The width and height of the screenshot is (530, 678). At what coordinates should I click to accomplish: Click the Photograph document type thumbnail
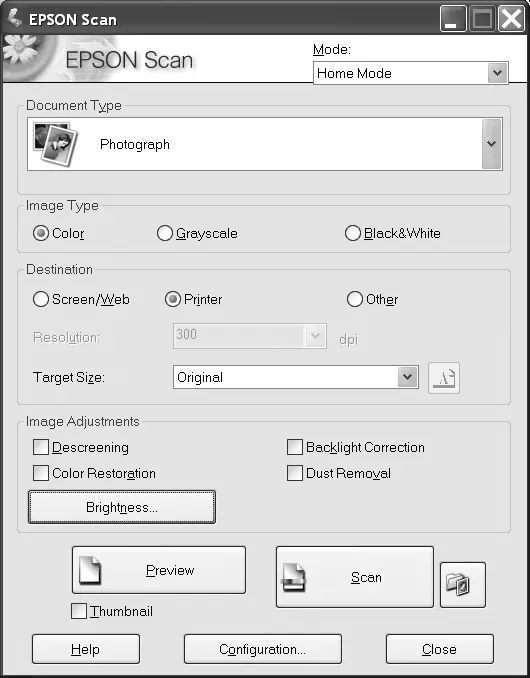[x=56, y=144]
